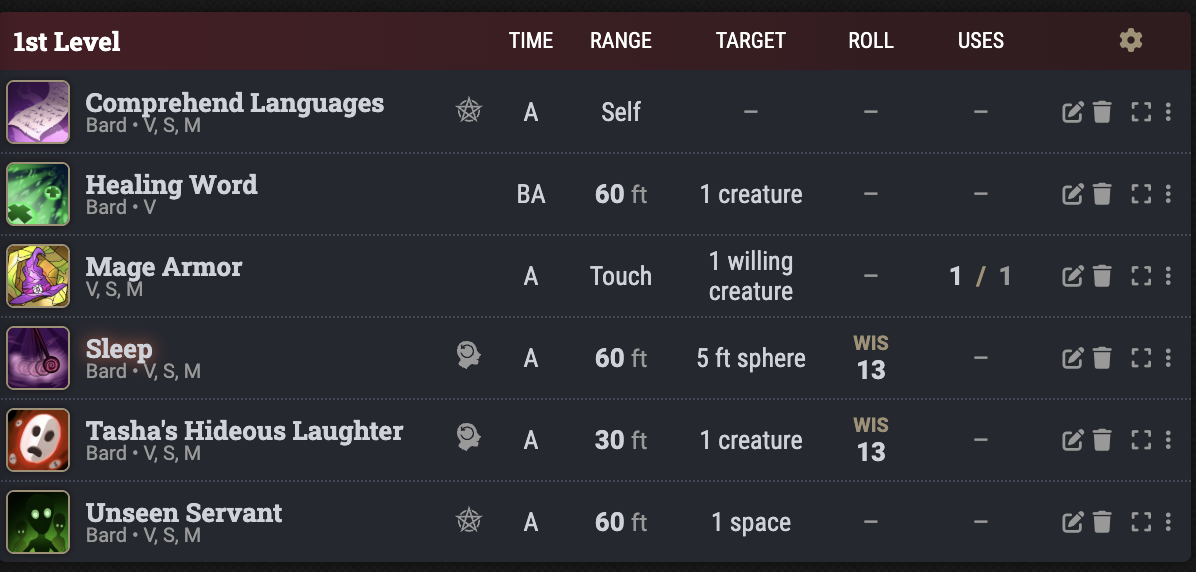This screenshot has width=1196, height=572.
Task: Click the Sleep spell name
Action: [119, 349]
